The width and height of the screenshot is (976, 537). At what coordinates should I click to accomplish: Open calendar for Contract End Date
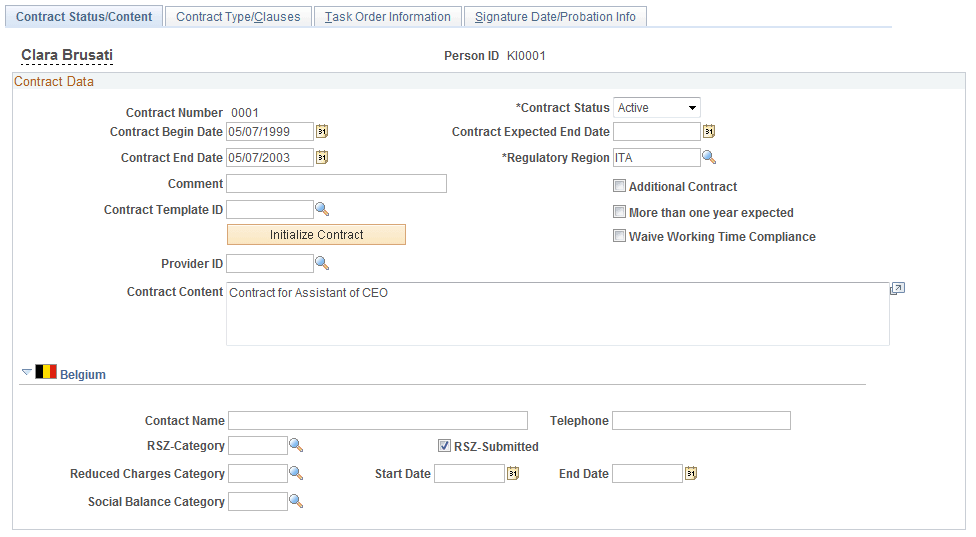(x=322, y=157)
